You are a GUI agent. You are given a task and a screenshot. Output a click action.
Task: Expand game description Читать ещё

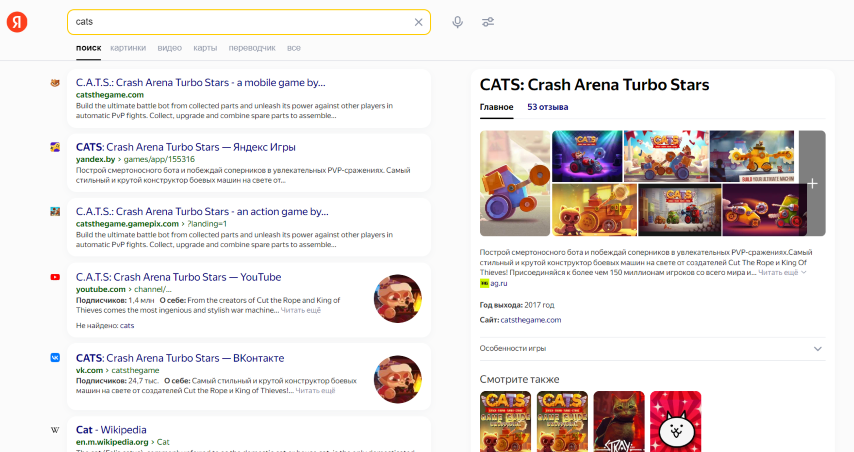click(x=782, y=272)
